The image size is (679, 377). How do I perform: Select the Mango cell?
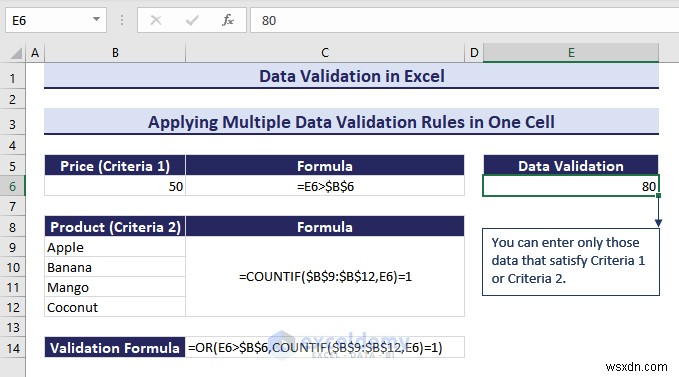[115, 287]
